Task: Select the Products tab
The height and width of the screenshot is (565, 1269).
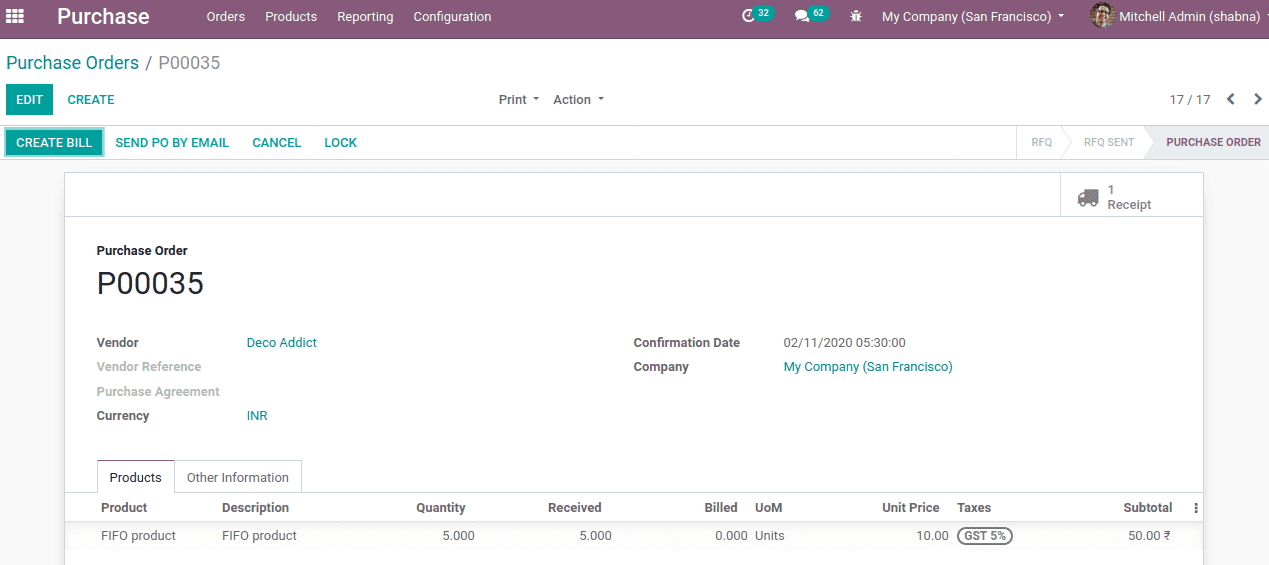Action: click(x=136, y=477)
